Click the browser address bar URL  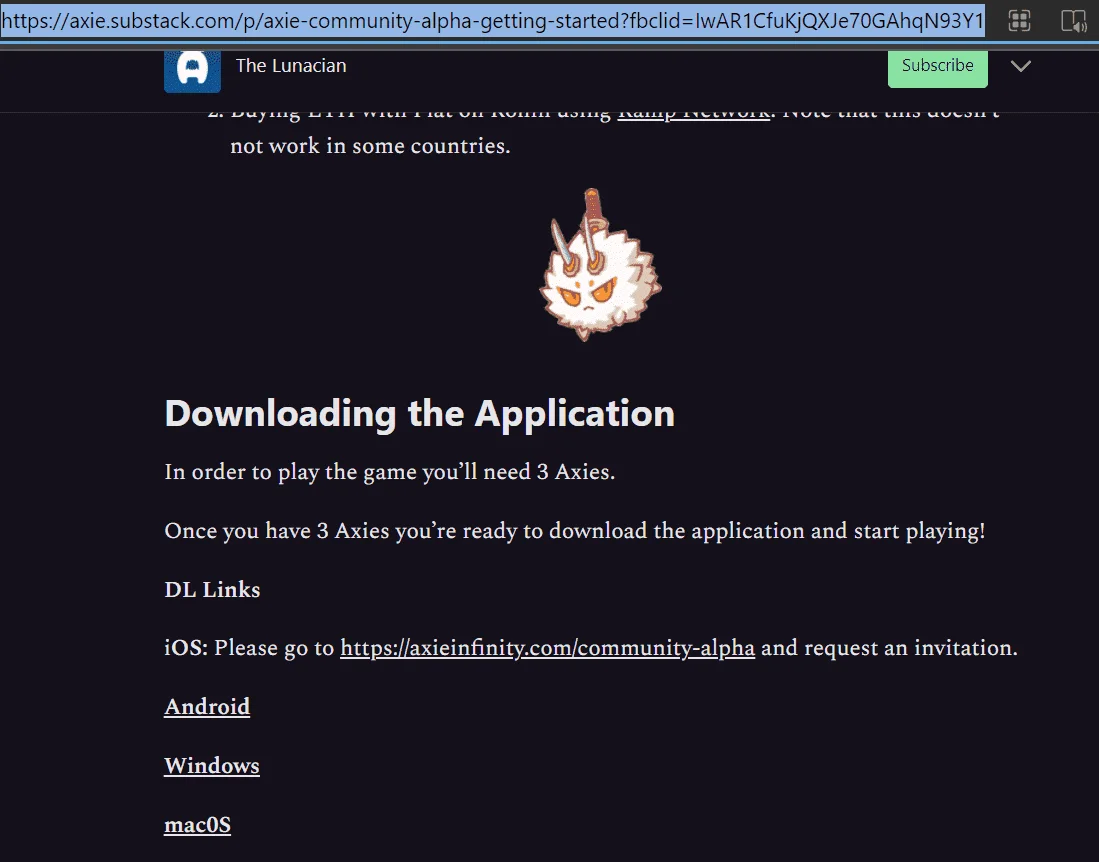pyautogui.click(x=493, y=20)
